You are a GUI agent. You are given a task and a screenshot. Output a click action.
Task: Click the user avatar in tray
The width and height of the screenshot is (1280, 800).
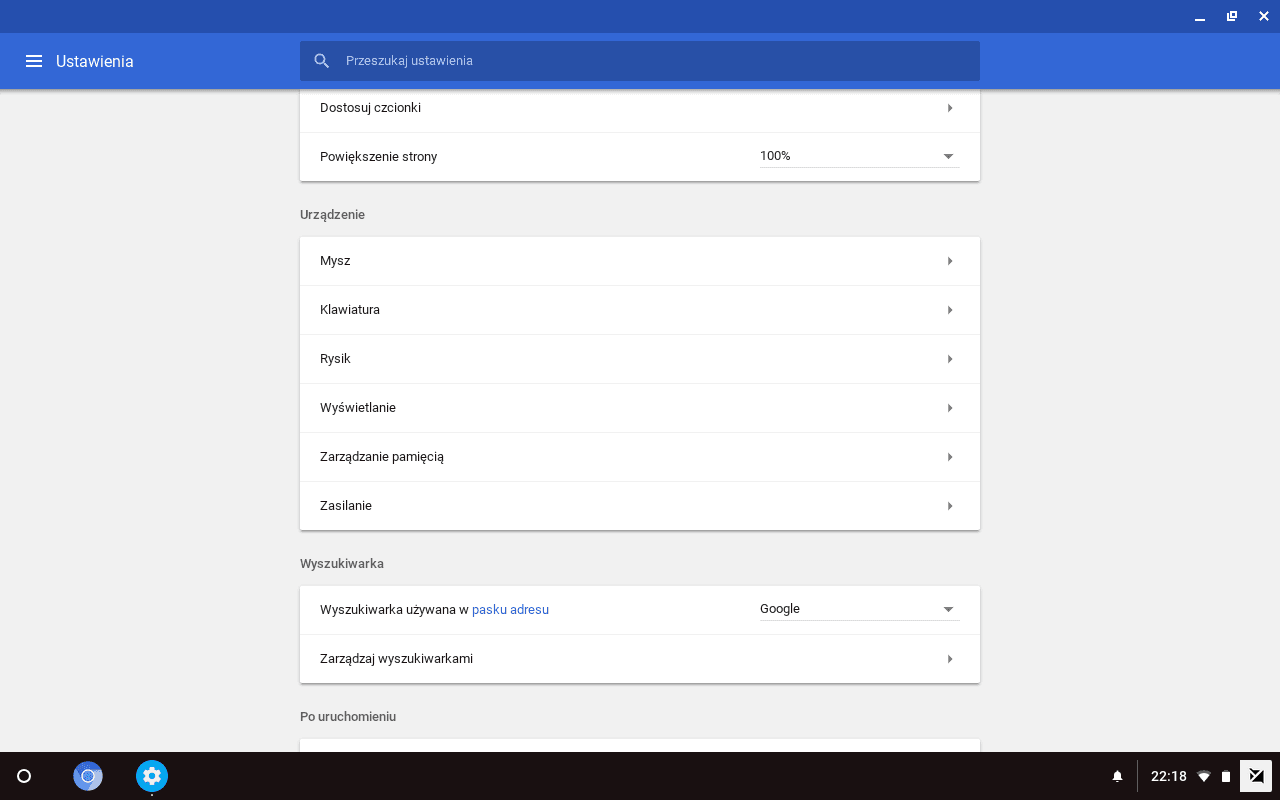point(1255,776)
